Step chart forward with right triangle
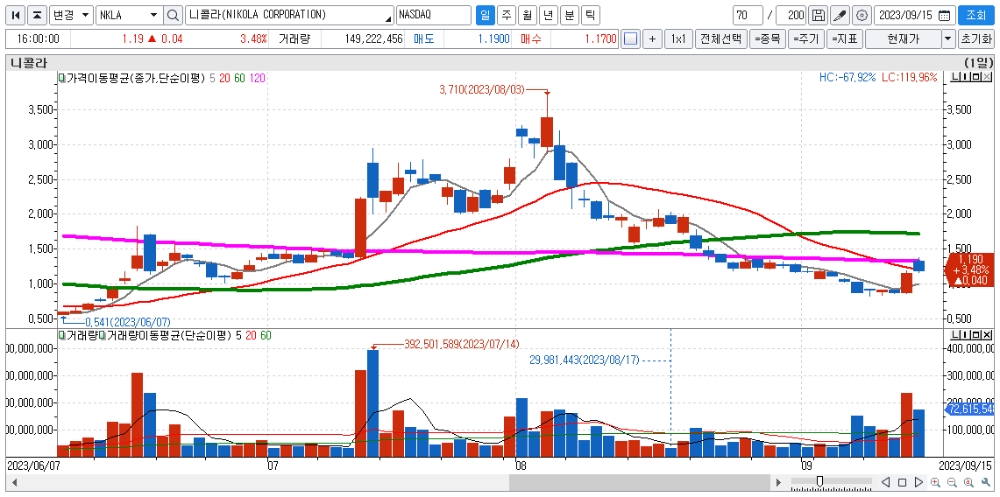The image size is (1000, 497). click(919, 482)
